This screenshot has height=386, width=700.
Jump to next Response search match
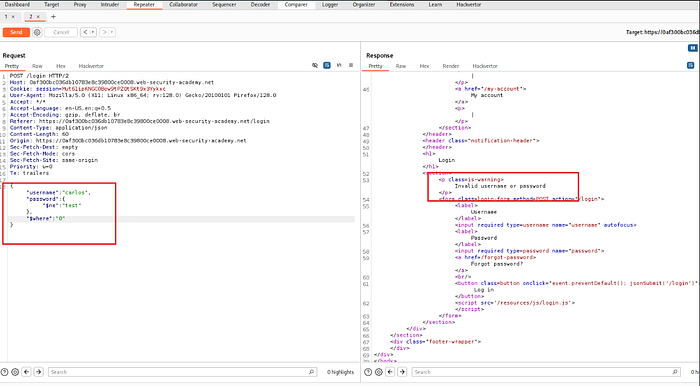pos(402,372)
